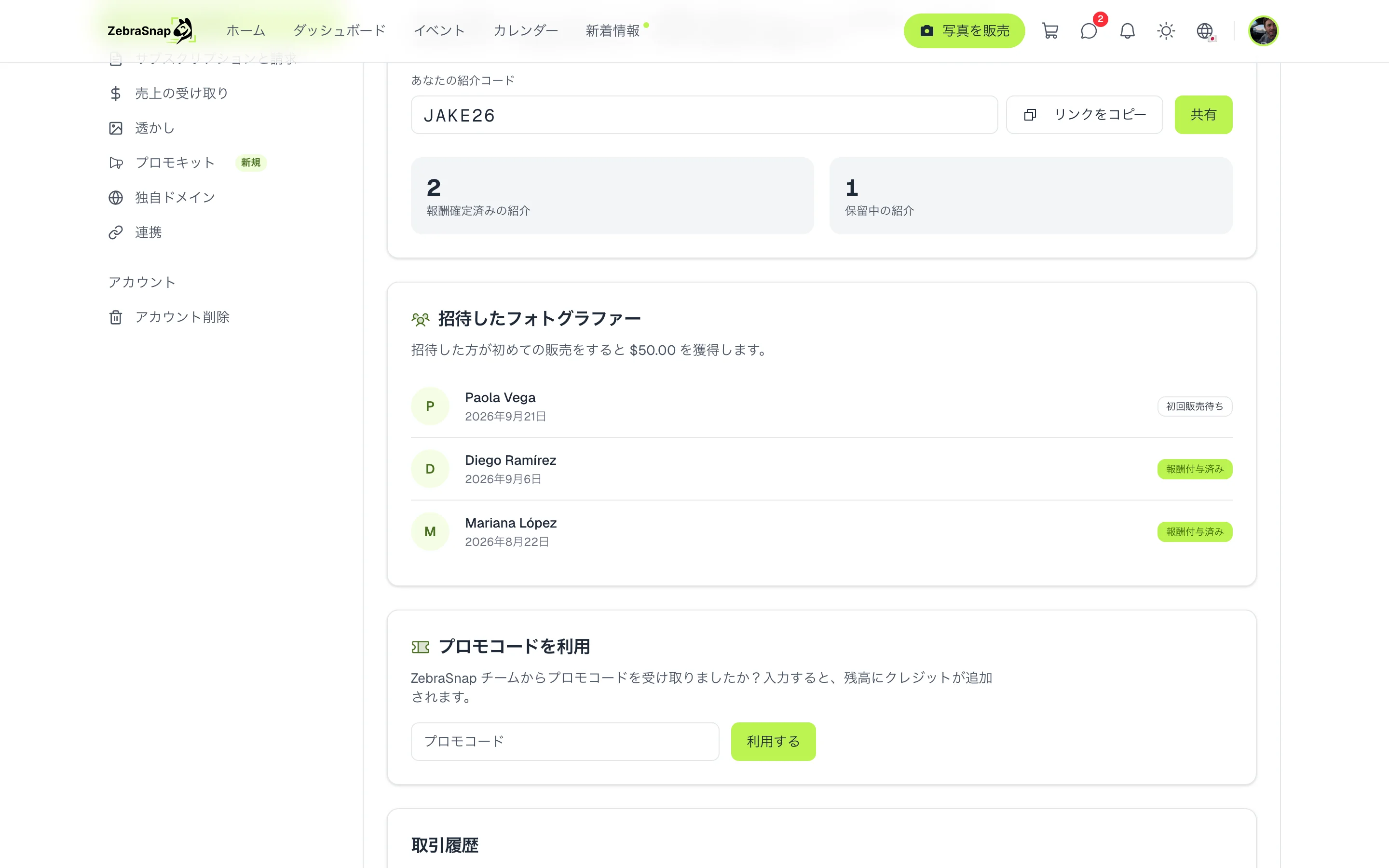
Task: Go to the ホーム menu item
Action: coord(245,31)
